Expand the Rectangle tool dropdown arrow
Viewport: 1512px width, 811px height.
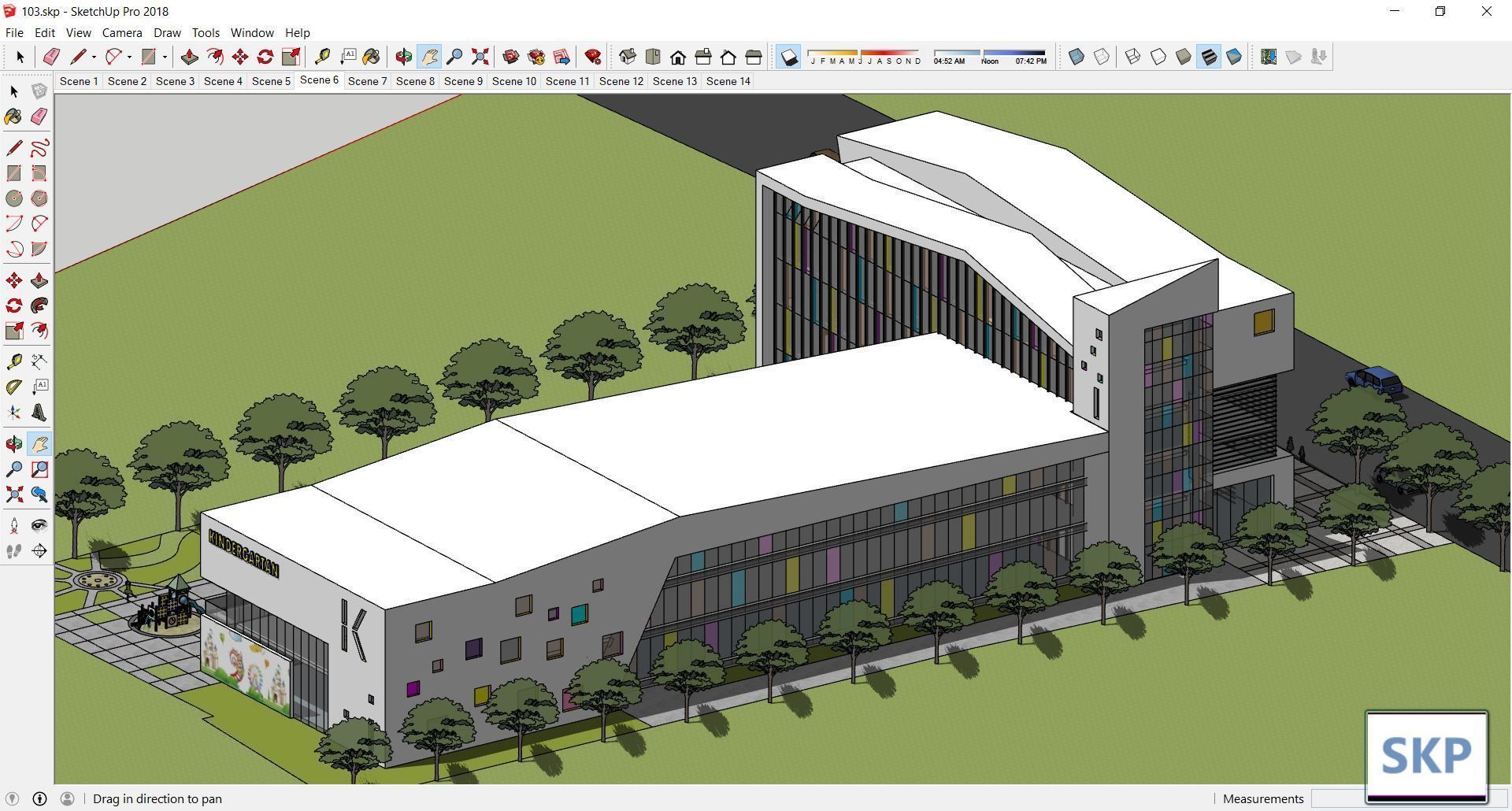pyautogui.click(x=165, y=57)
